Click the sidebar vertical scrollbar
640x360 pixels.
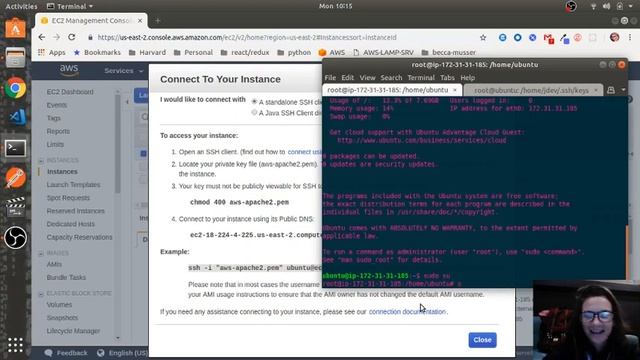118,143
